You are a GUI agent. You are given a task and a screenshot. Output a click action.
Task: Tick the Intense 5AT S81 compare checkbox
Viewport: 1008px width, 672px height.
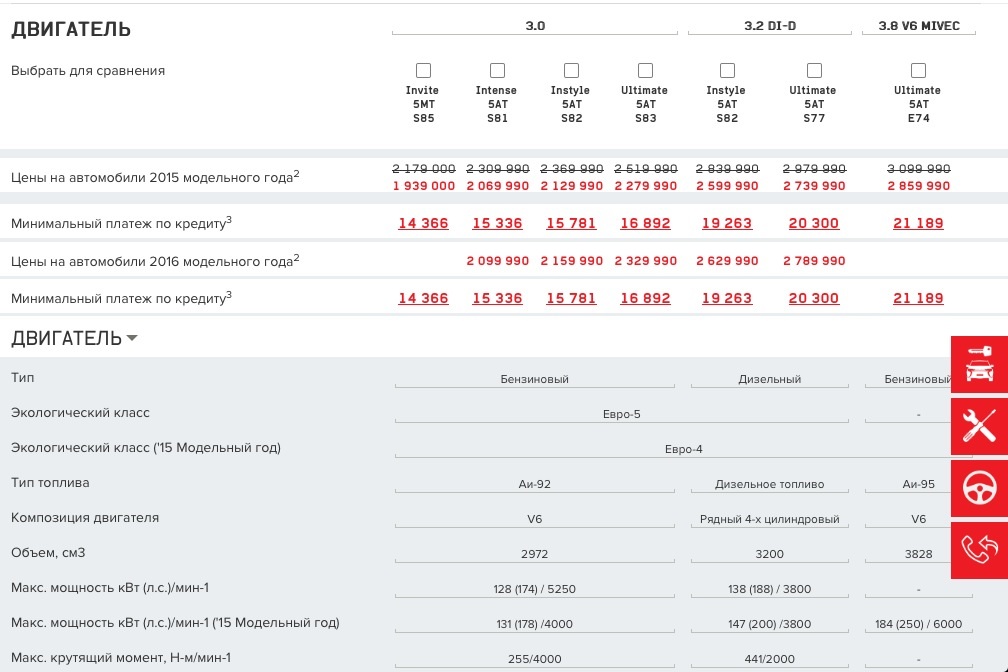pos(497,70)
